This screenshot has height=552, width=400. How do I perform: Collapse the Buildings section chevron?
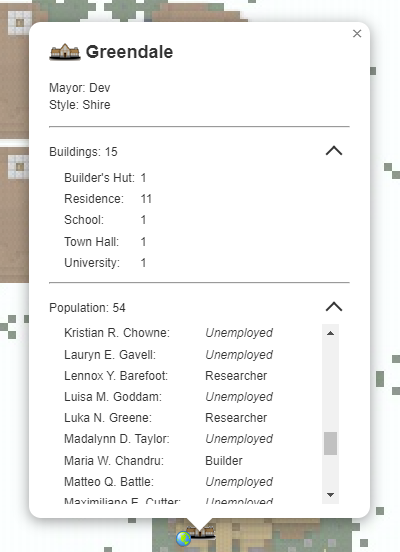click(334, 151)
